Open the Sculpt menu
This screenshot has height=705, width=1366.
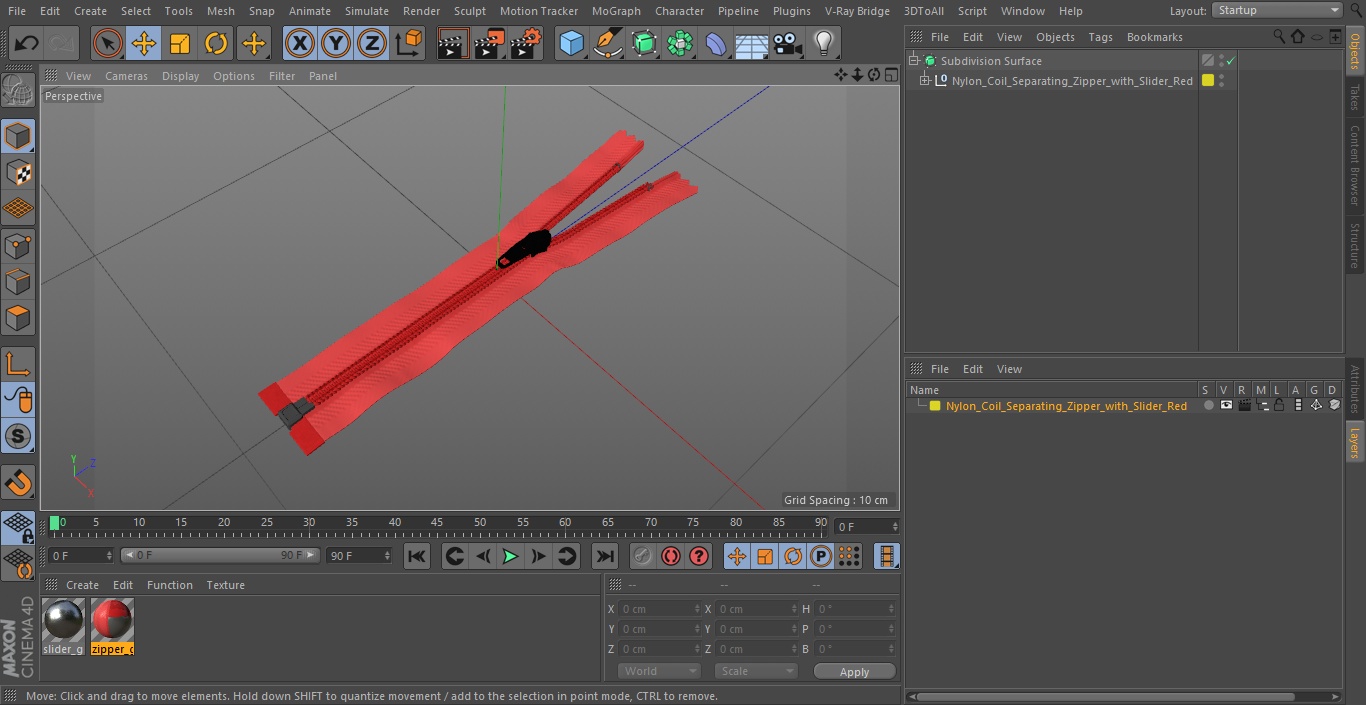[469, 11]
